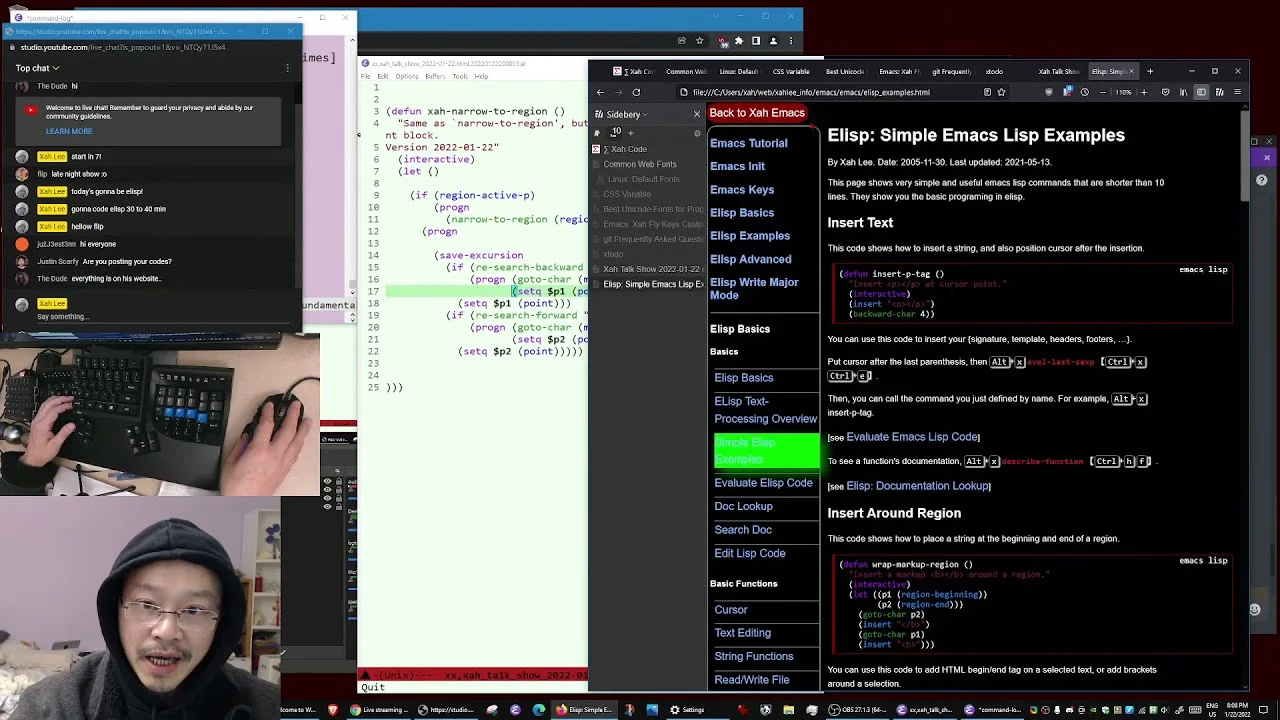Open a new Firefox tab

(1150, 71)
